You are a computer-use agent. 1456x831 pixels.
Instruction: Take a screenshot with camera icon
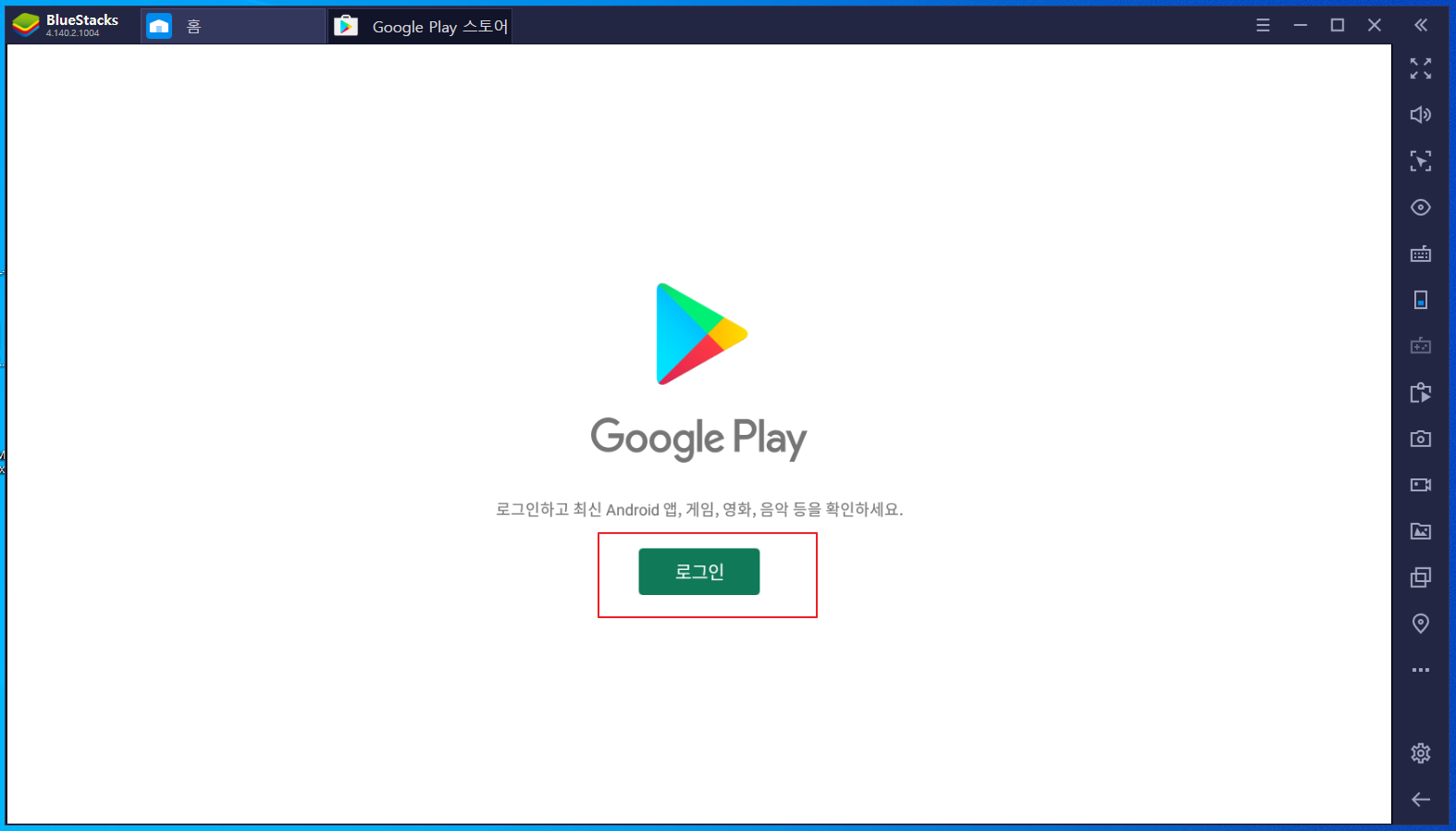click(x=1421, y=439)
